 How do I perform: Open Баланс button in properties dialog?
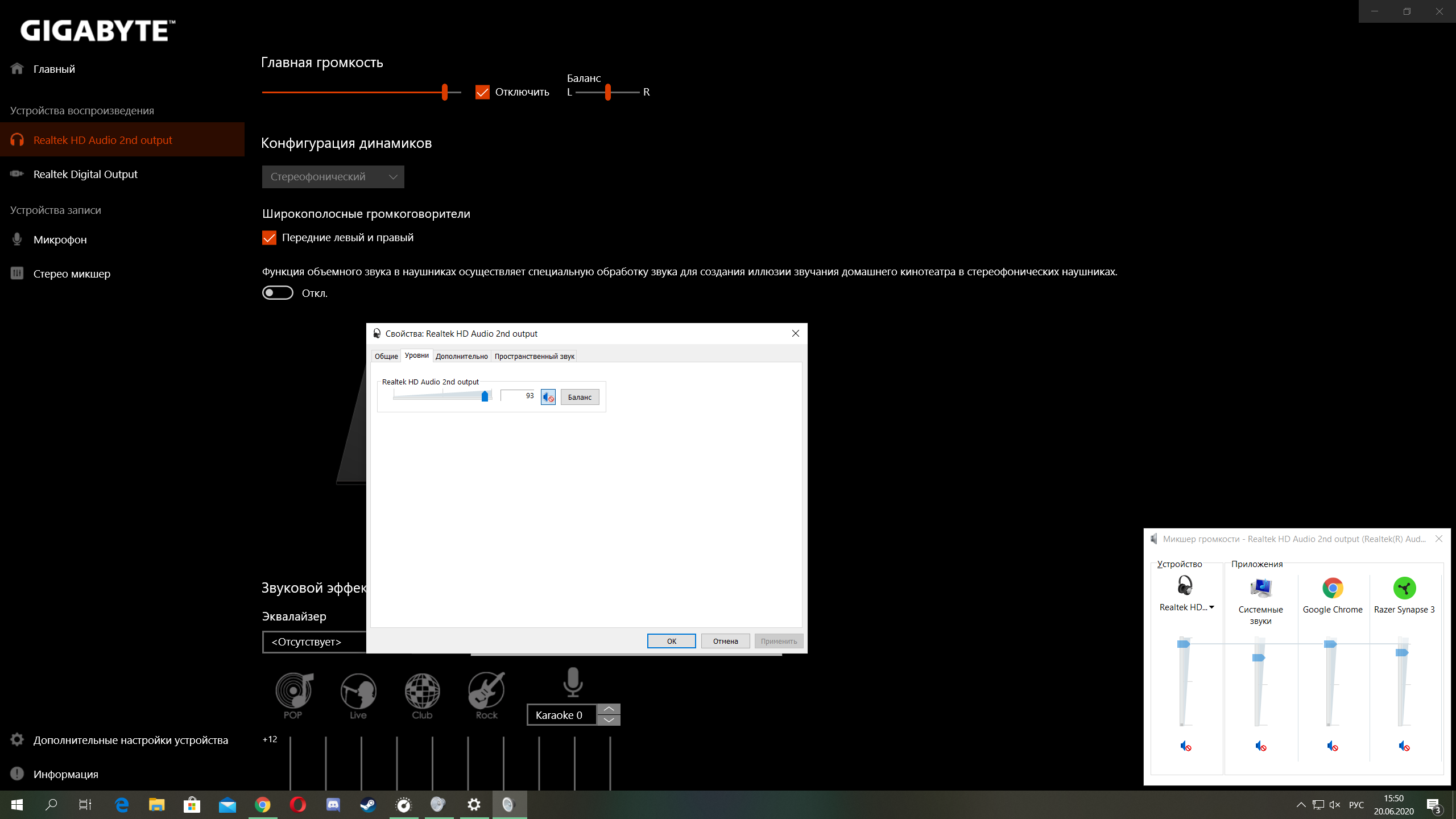[580, 397]
